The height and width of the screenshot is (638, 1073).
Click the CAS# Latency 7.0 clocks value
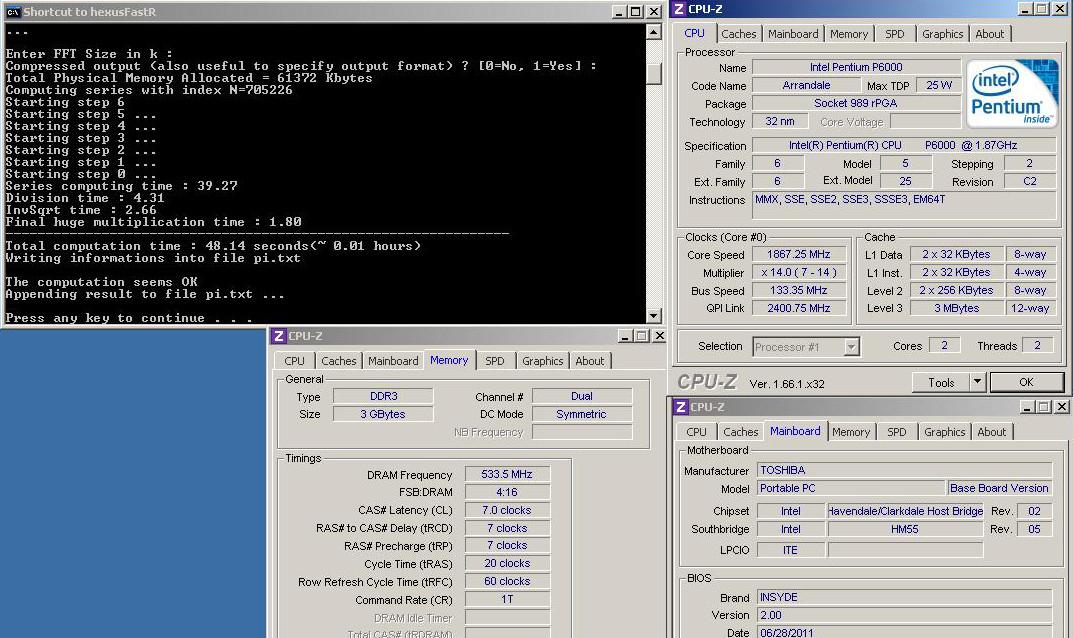507,510
